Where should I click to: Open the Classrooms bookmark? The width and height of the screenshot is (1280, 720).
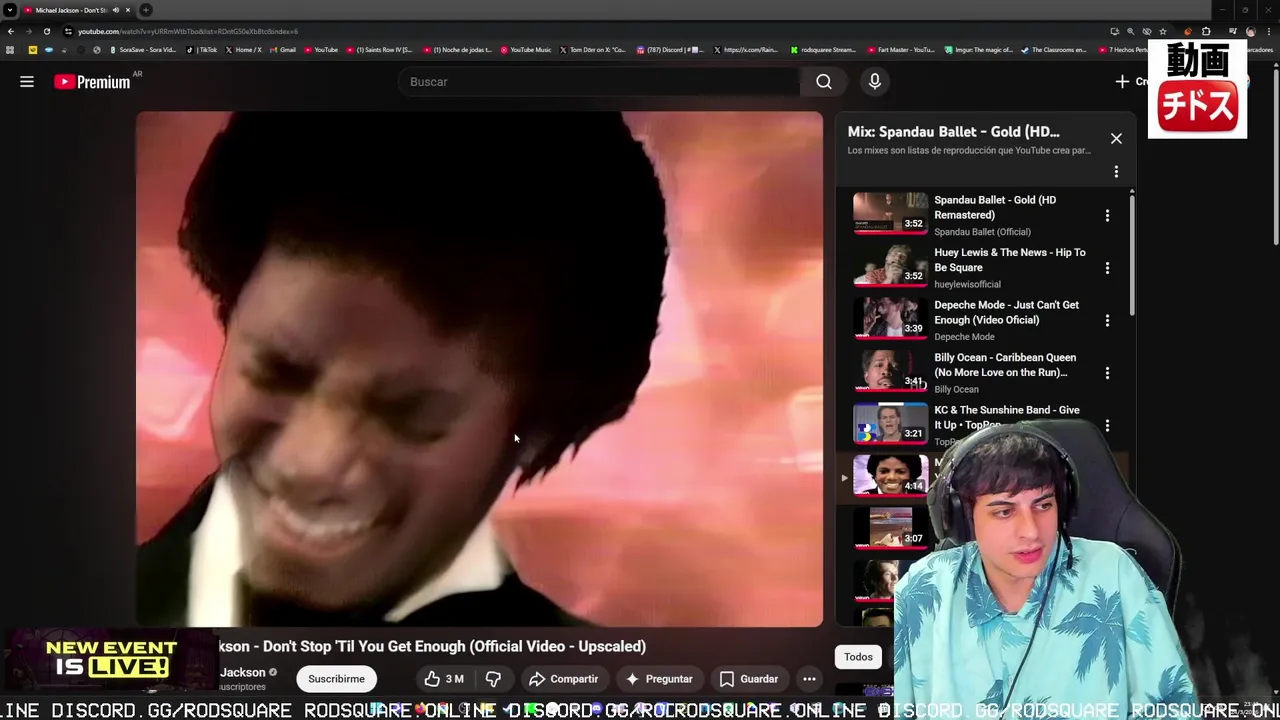1054,50
